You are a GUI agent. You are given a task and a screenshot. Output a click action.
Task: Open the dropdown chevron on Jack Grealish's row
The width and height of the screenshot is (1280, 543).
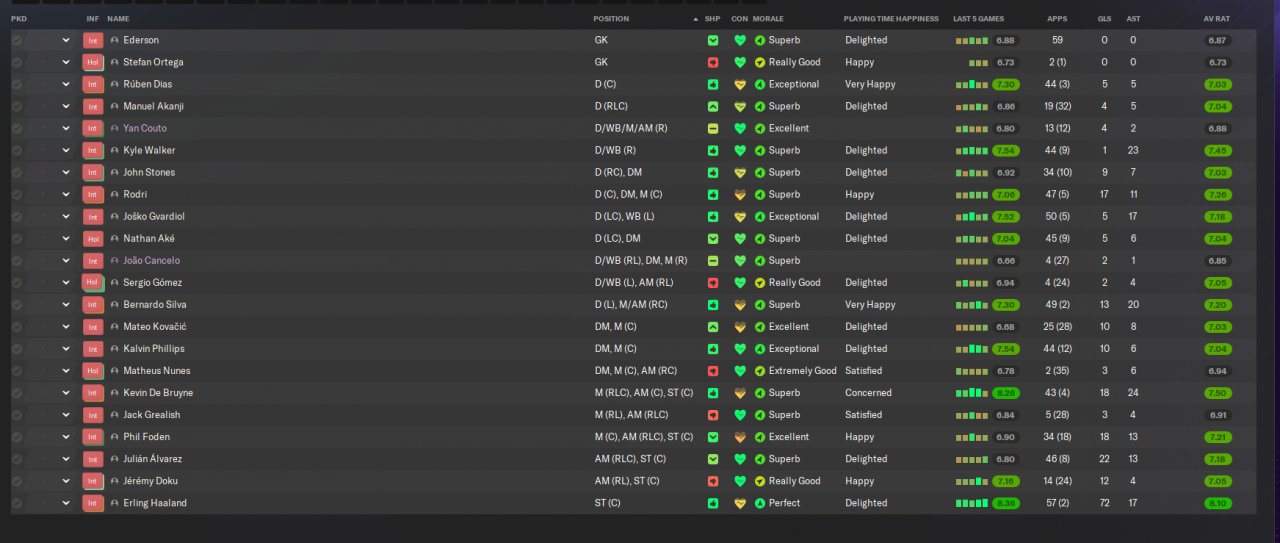66,415
